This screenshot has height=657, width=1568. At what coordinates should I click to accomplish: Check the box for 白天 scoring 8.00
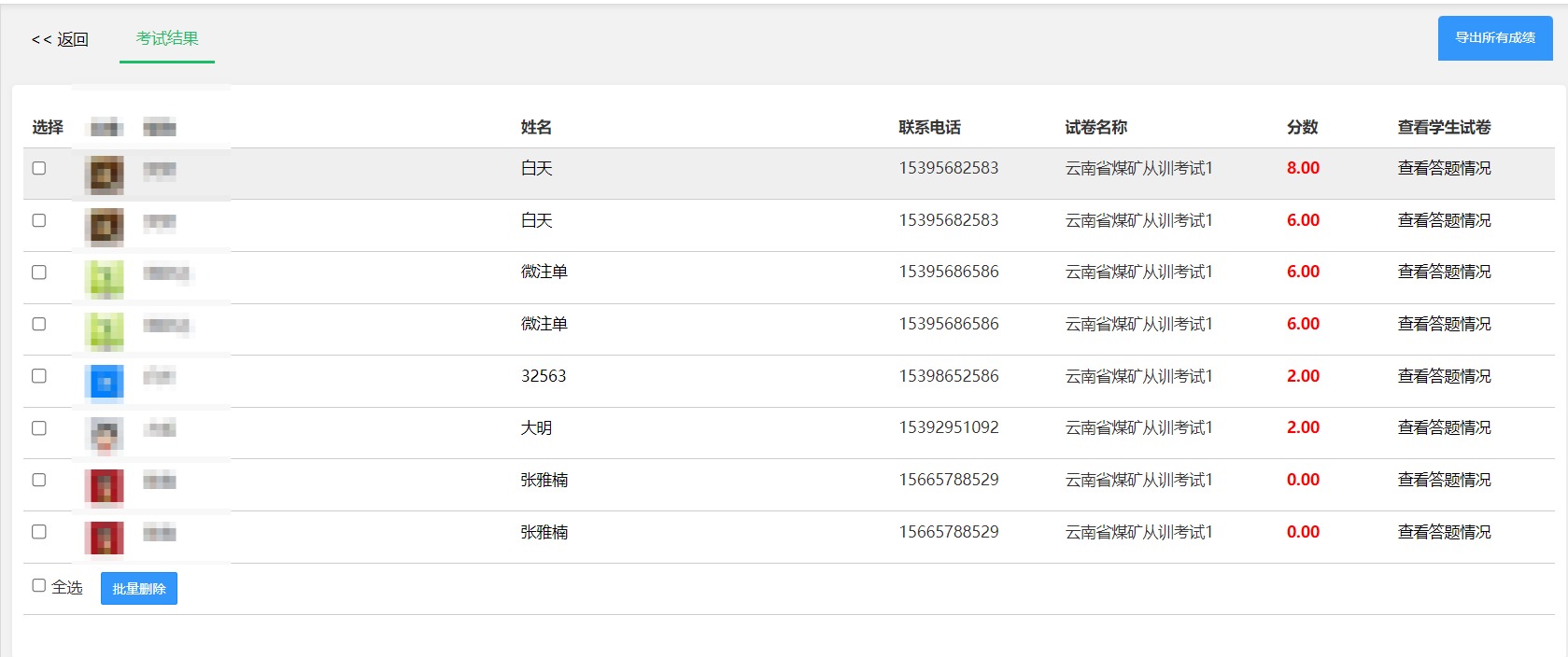[39, 168]
